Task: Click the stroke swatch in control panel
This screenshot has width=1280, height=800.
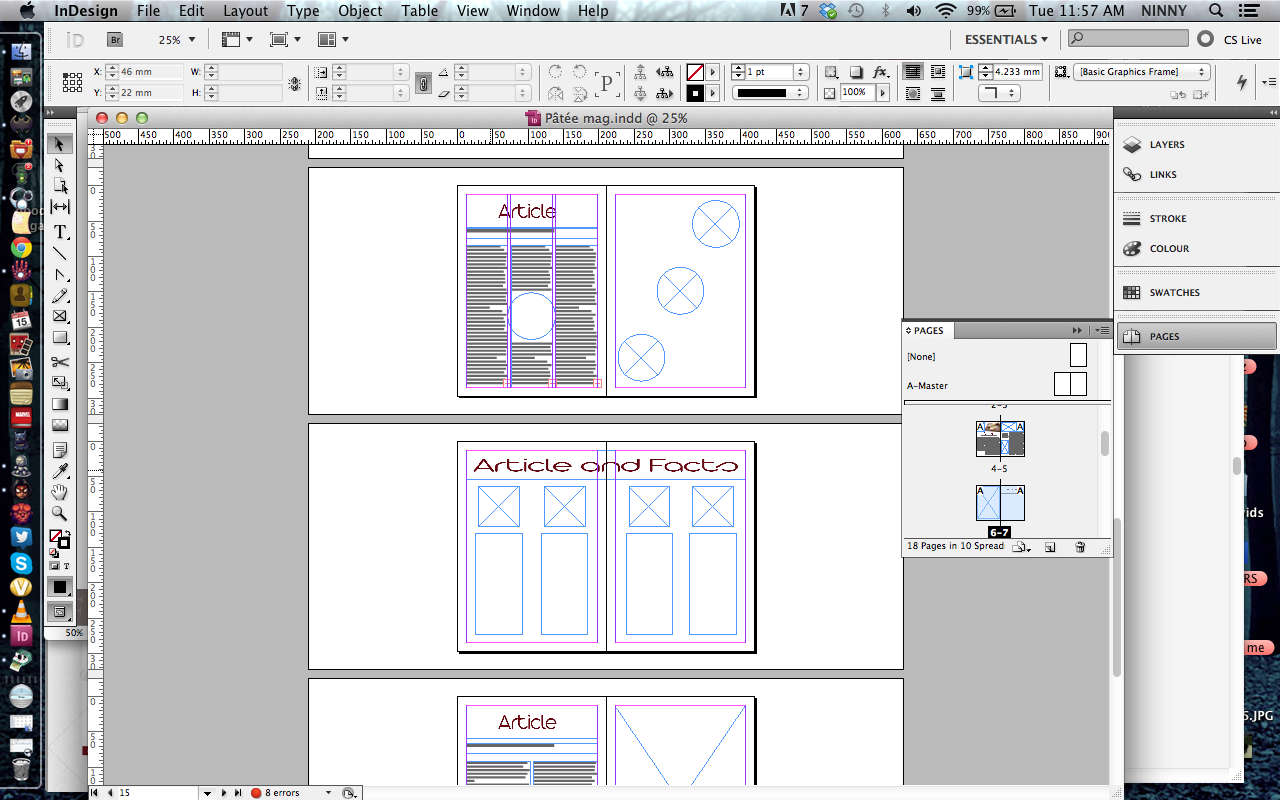Action: coord(695,93)
